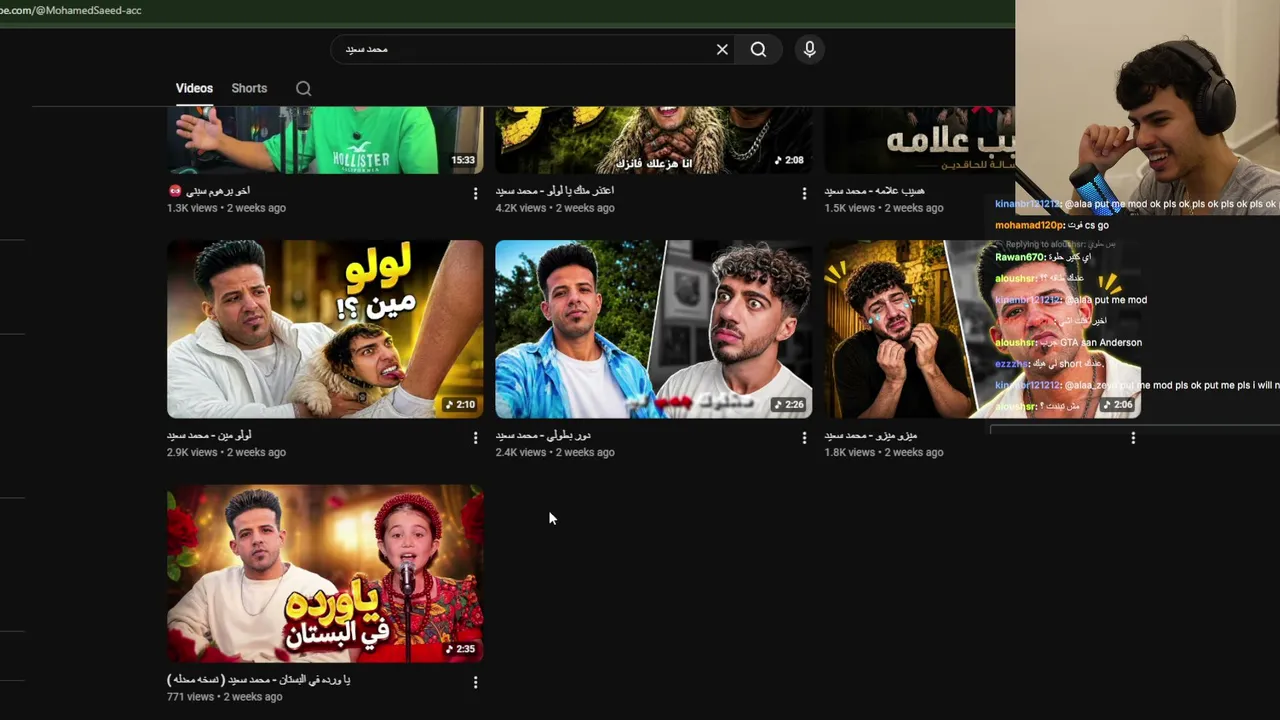1280x720 pixels.
Task: Start voice search with the microphone icon
Action: [810, 49]
